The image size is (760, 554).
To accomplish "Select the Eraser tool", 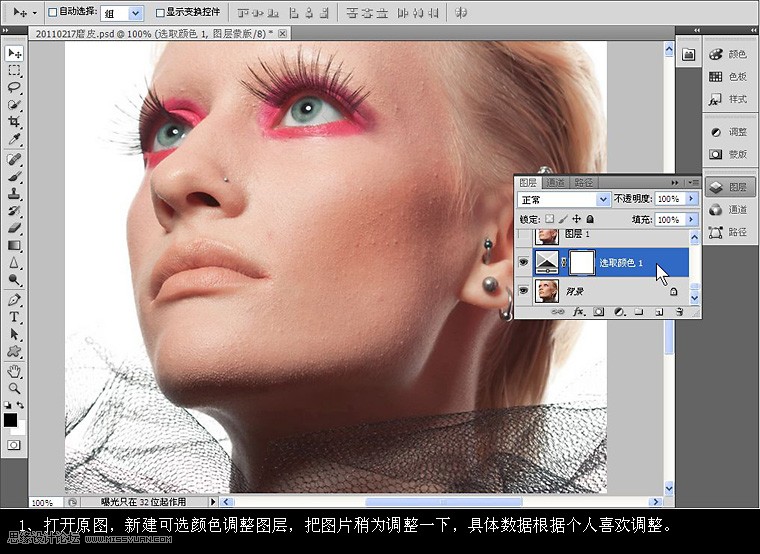I will (x=14, y=228).
